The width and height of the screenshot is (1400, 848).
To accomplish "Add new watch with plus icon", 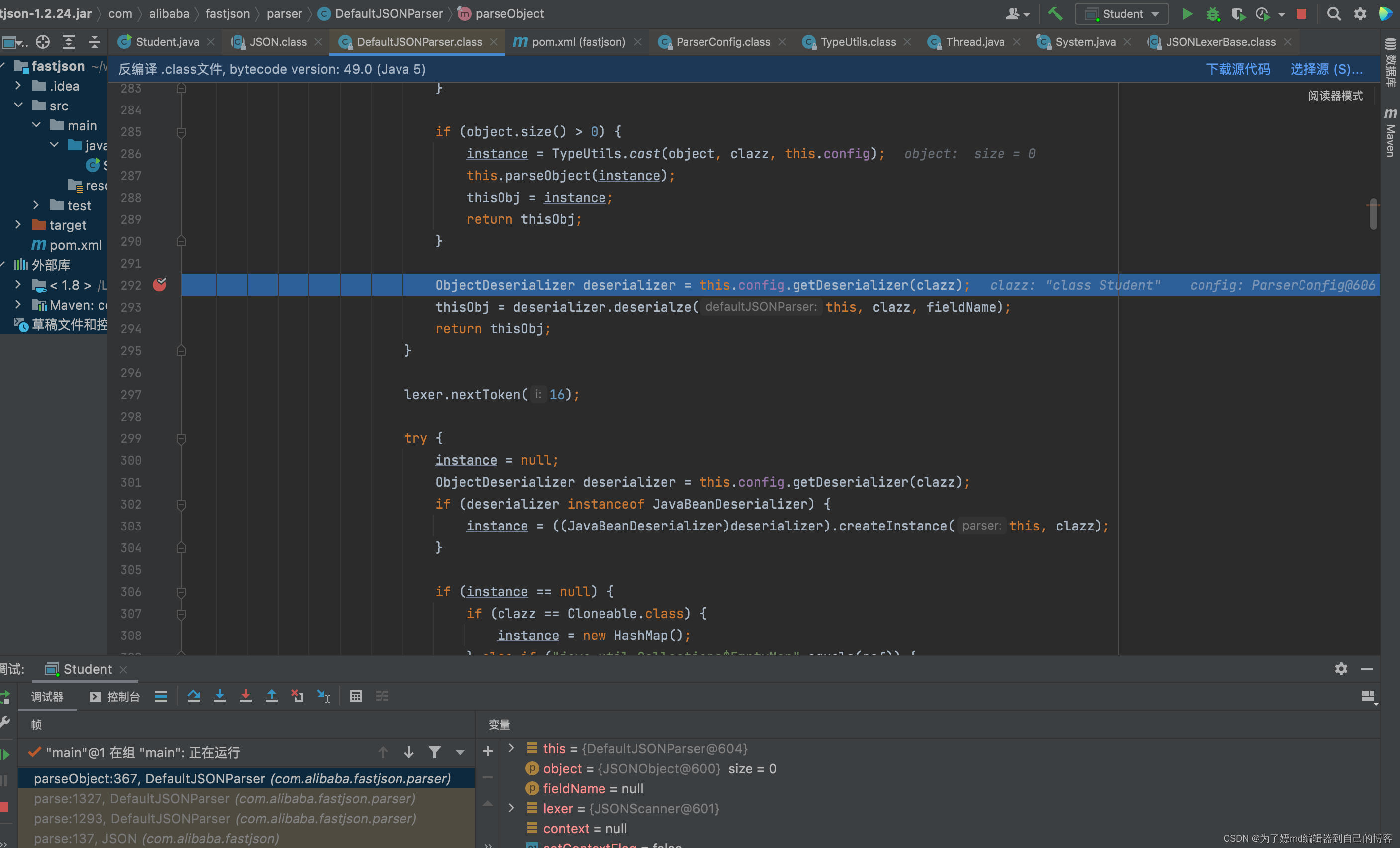I will [488, 752].
